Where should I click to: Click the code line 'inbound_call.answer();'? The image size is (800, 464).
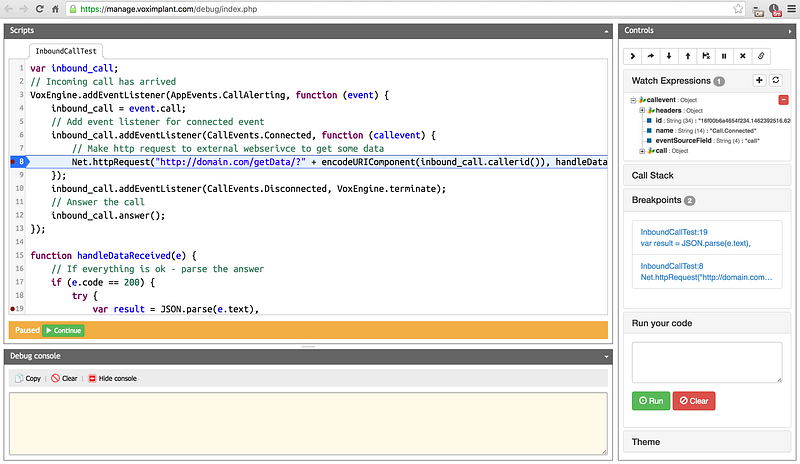tap(108, 215)
